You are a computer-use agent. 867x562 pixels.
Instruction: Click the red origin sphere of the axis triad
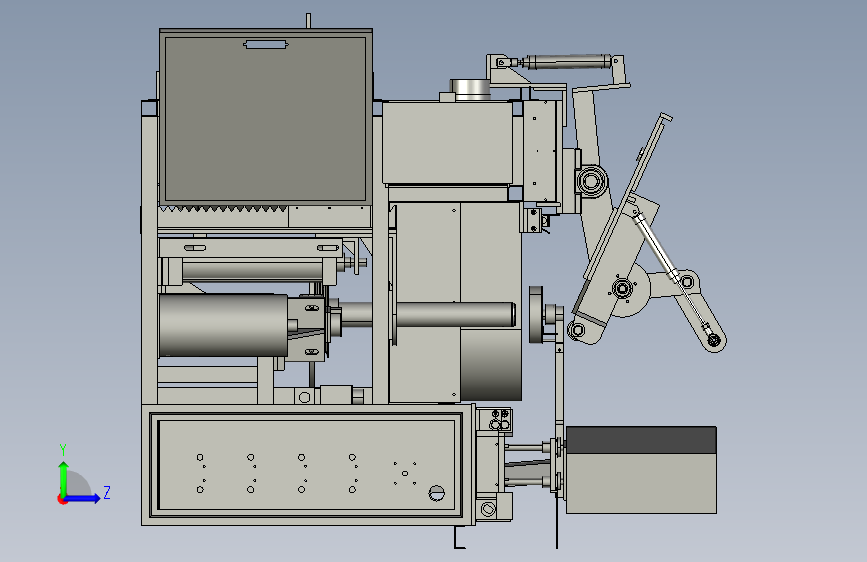(x=62, y=499)
